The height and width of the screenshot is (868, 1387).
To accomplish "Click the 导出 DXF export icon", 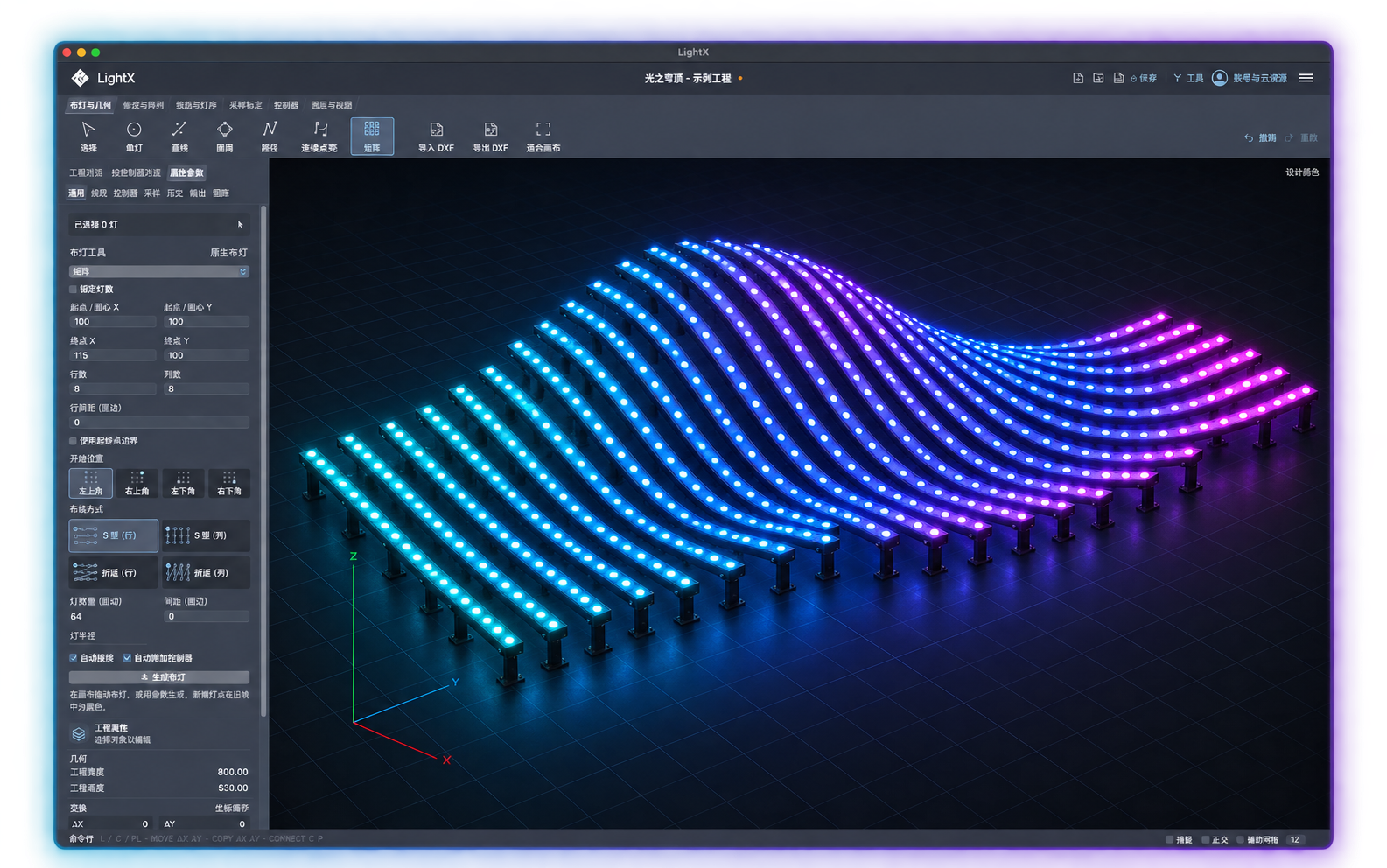I will click(490, 129).
